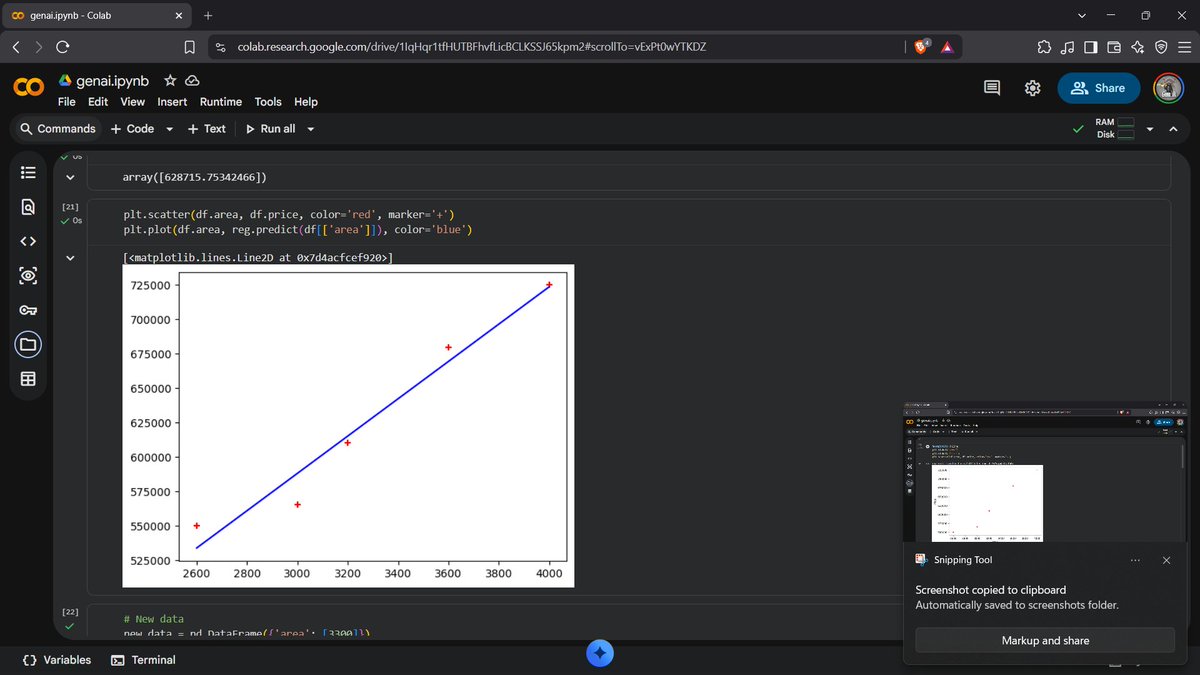Viewport: 1200px width, 675px height.
Task: Open the Table of contents sidebar panel
Action: point(28,172)
